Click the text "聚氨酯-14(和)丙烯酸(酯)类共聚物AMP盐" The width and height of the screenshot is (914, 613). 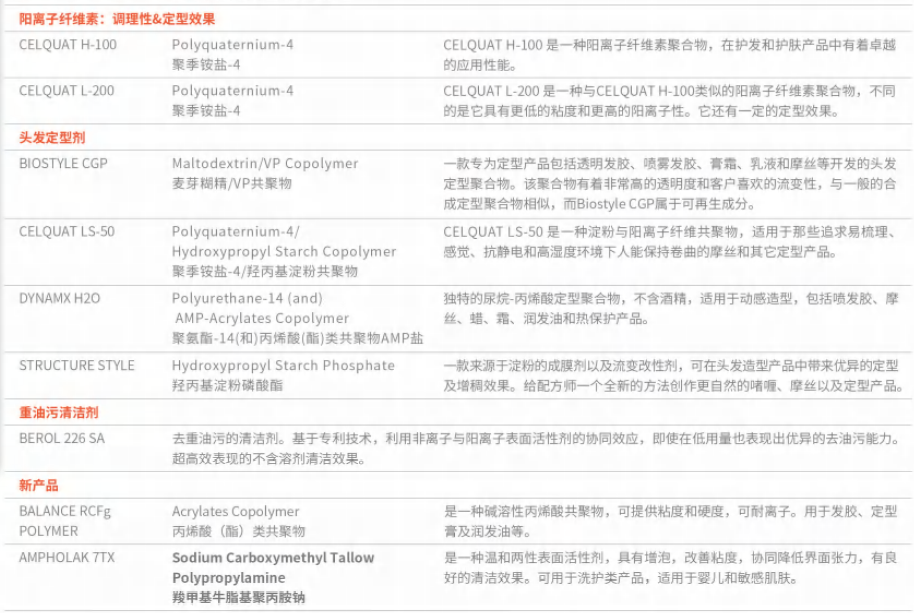tap(298, 339)
